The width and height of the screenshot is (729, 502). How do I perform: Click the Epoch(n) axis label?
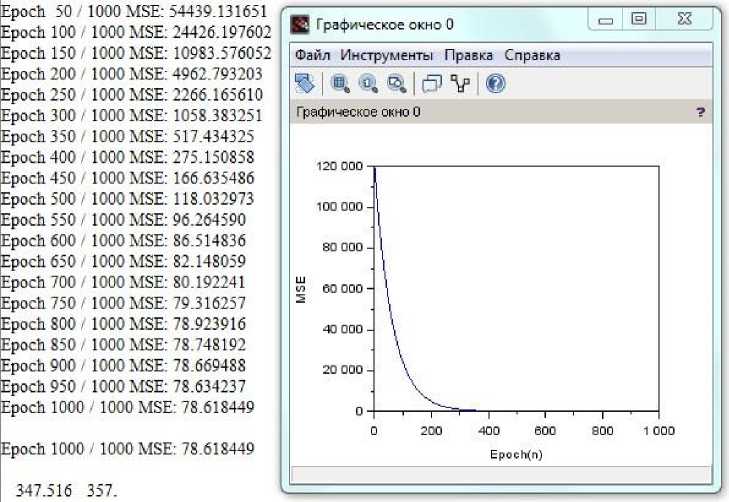(516, 454)
